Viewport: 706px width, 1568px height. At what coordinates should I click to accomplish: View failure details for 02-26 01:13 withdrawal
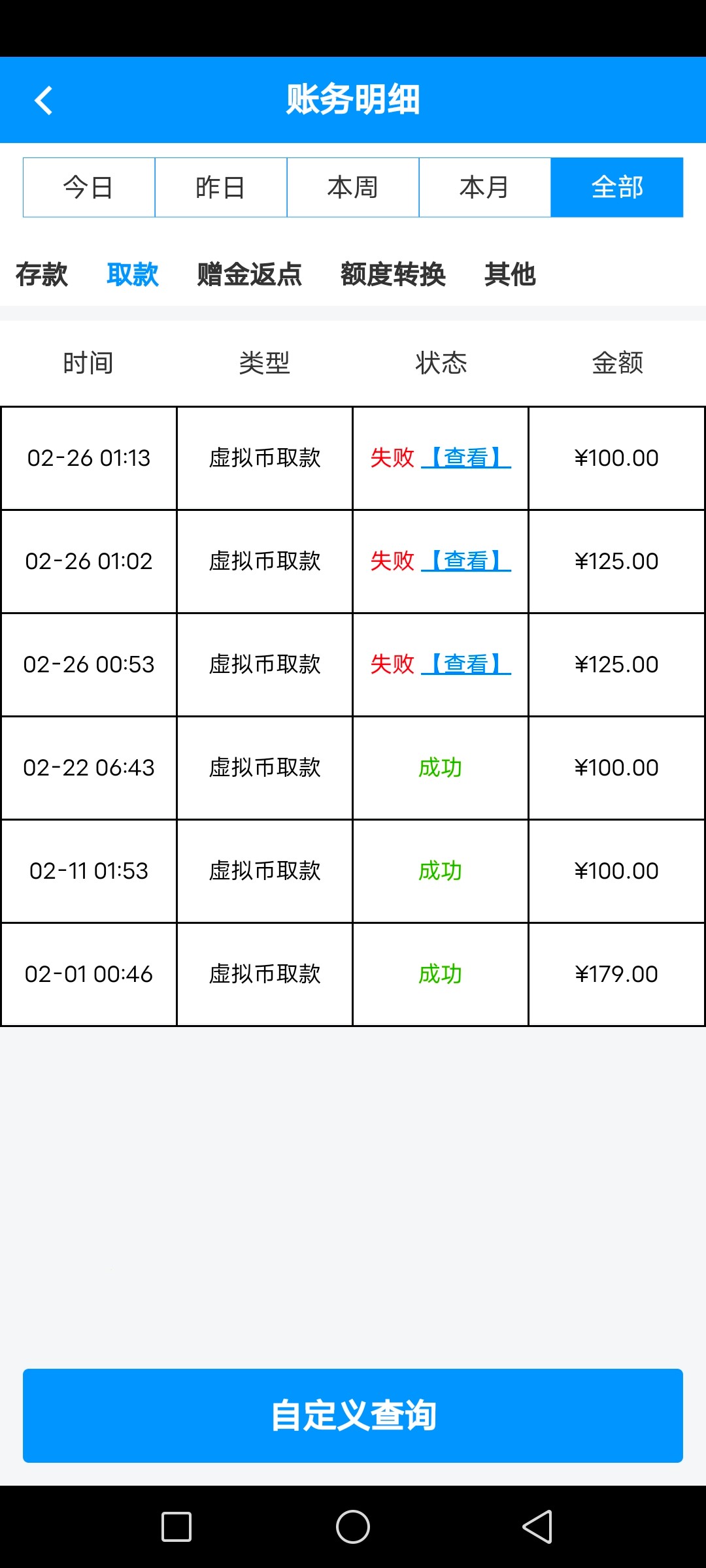tap(466, 458)
